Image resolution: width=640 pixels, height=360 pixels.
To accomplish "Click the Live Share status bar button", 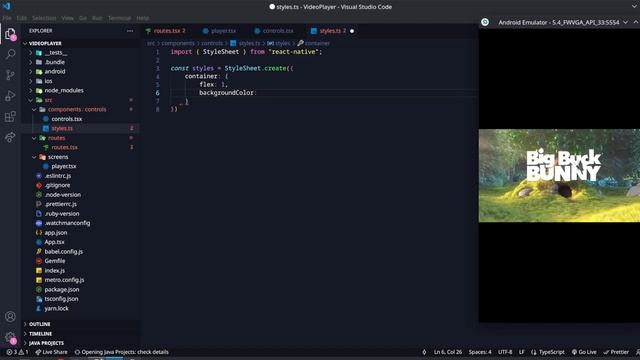I will tap(51, 352).
